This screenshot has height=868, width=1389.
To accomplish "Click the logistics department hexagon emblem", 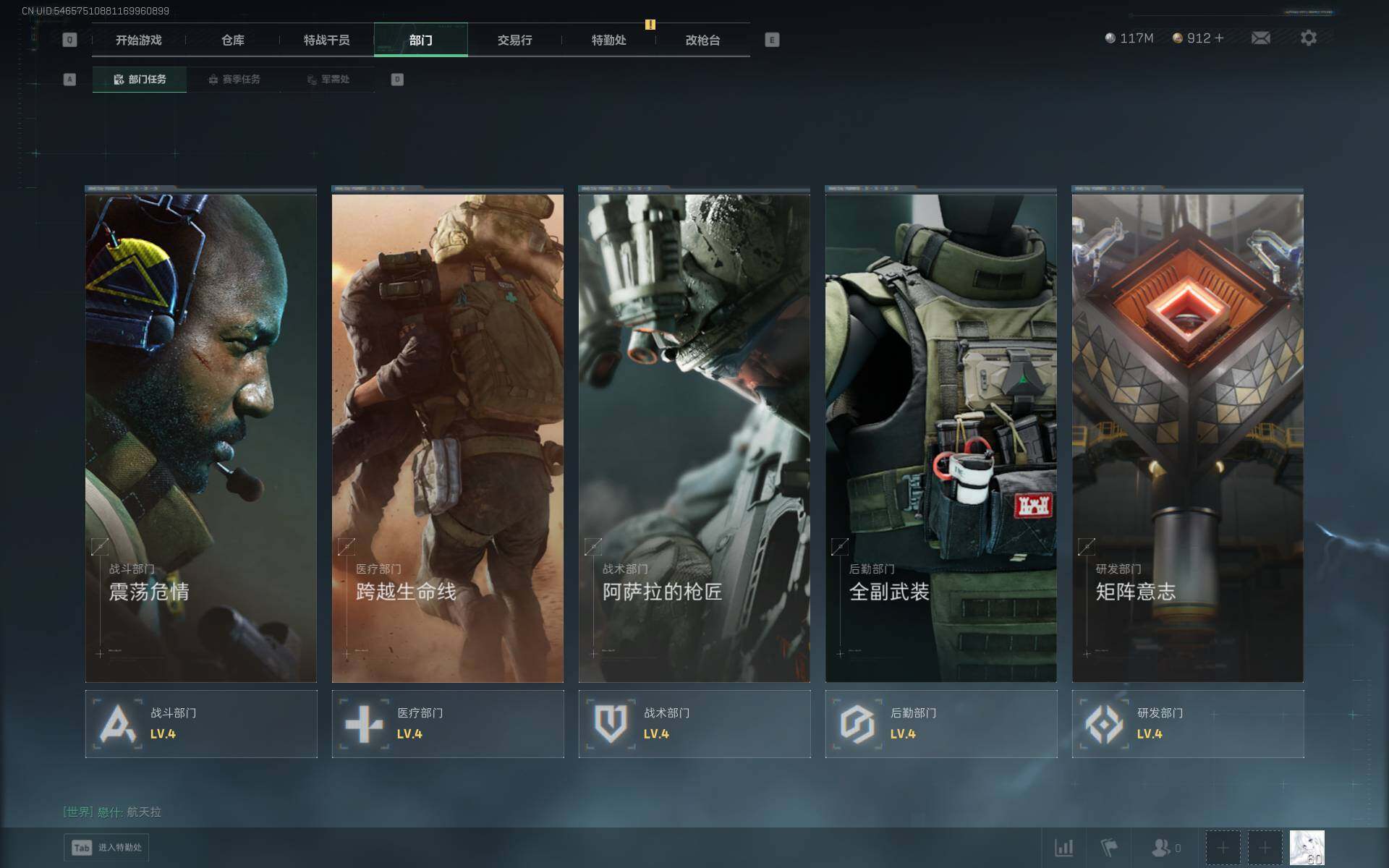I will click(857, 724).
